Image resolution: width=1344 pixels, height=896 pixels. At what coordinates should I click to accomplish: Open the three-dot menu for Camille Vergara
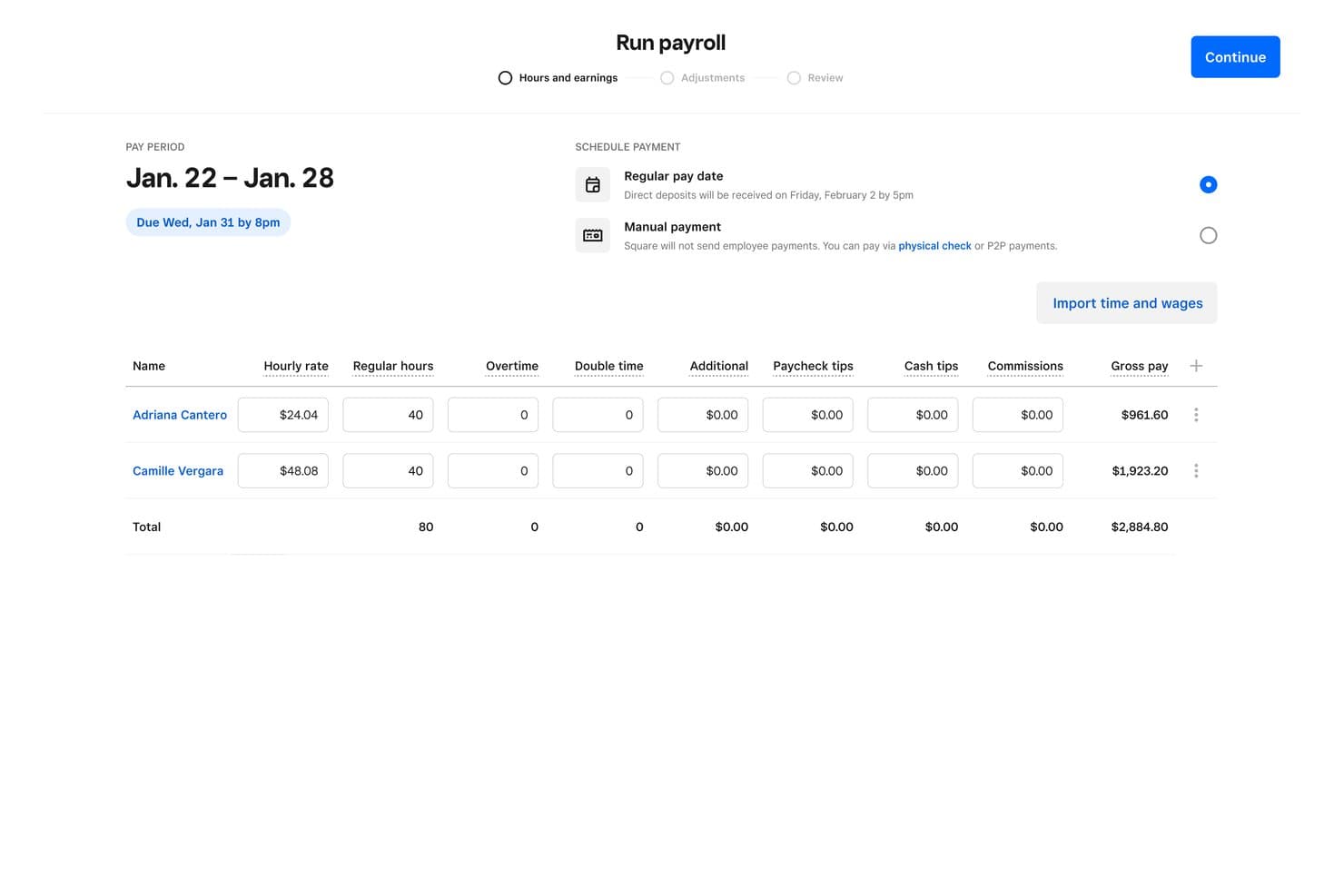tap(1196, 471)
